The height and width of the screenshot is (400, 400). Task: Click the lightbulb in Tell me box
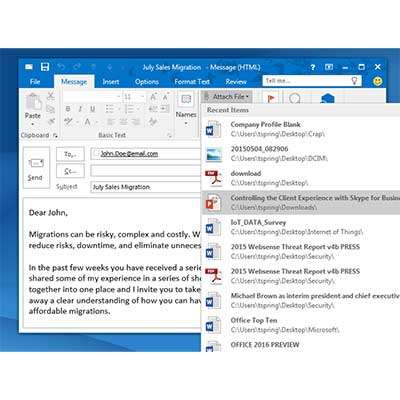tap(354, 81)
